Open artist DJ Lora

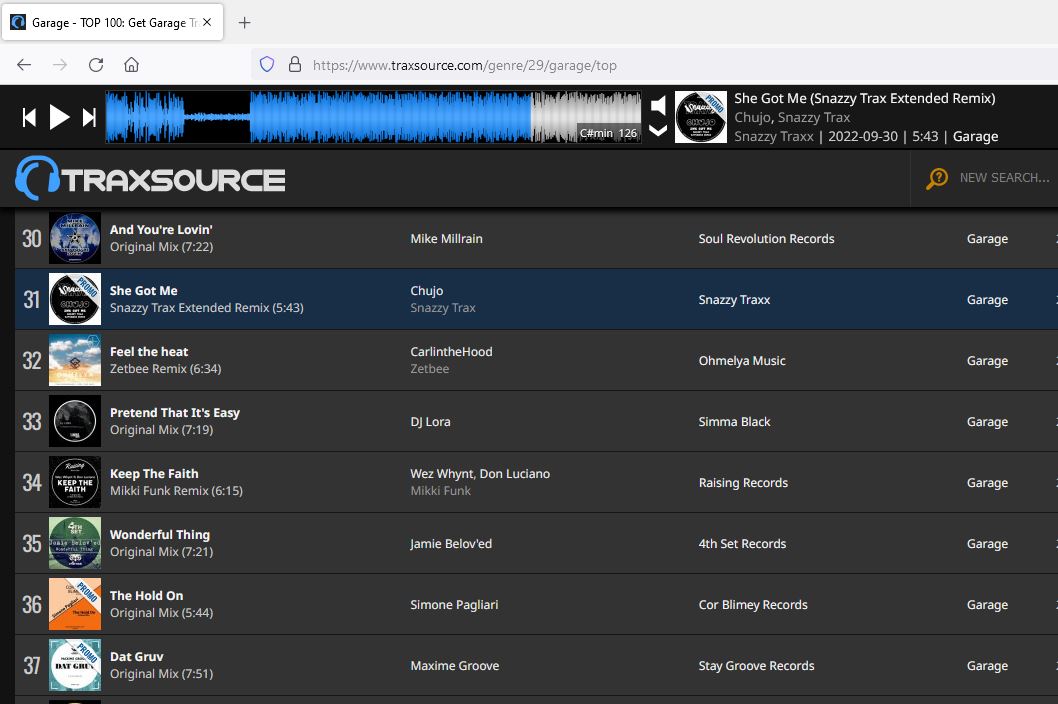430,422
